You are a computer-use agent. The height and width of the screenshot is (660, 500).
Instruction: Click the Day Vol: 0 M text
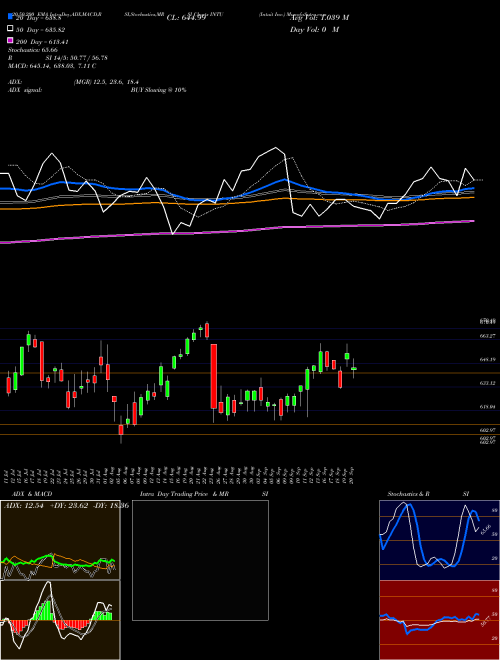[314, 29]
